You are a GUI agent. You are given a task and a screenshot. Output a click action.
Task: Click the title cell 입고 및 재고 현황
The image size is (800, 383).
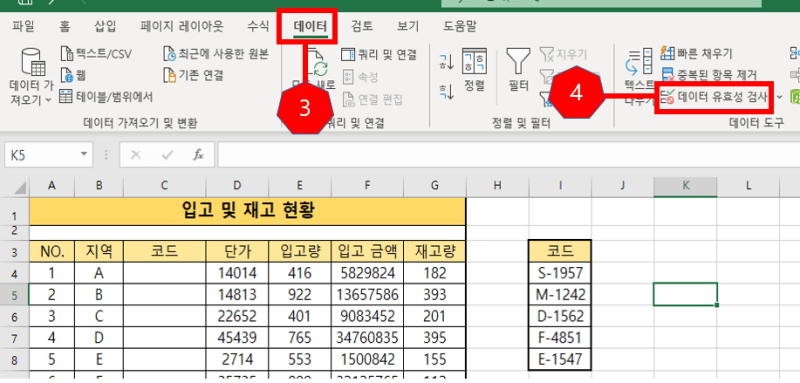(247, 211)
